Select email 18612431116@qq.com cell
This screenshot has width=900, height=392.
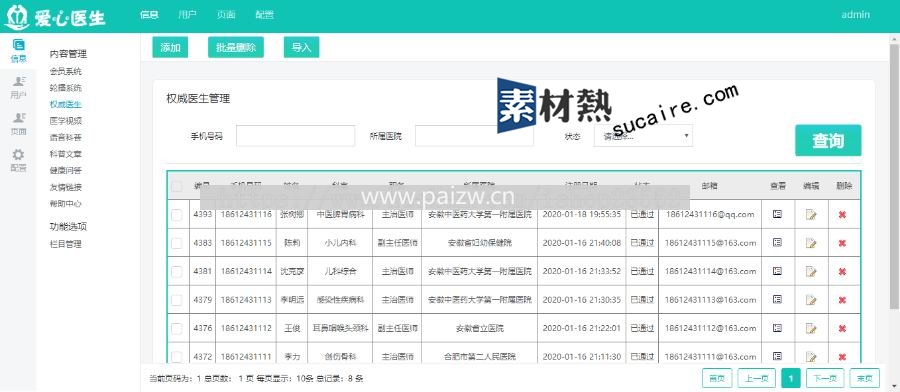710,214
